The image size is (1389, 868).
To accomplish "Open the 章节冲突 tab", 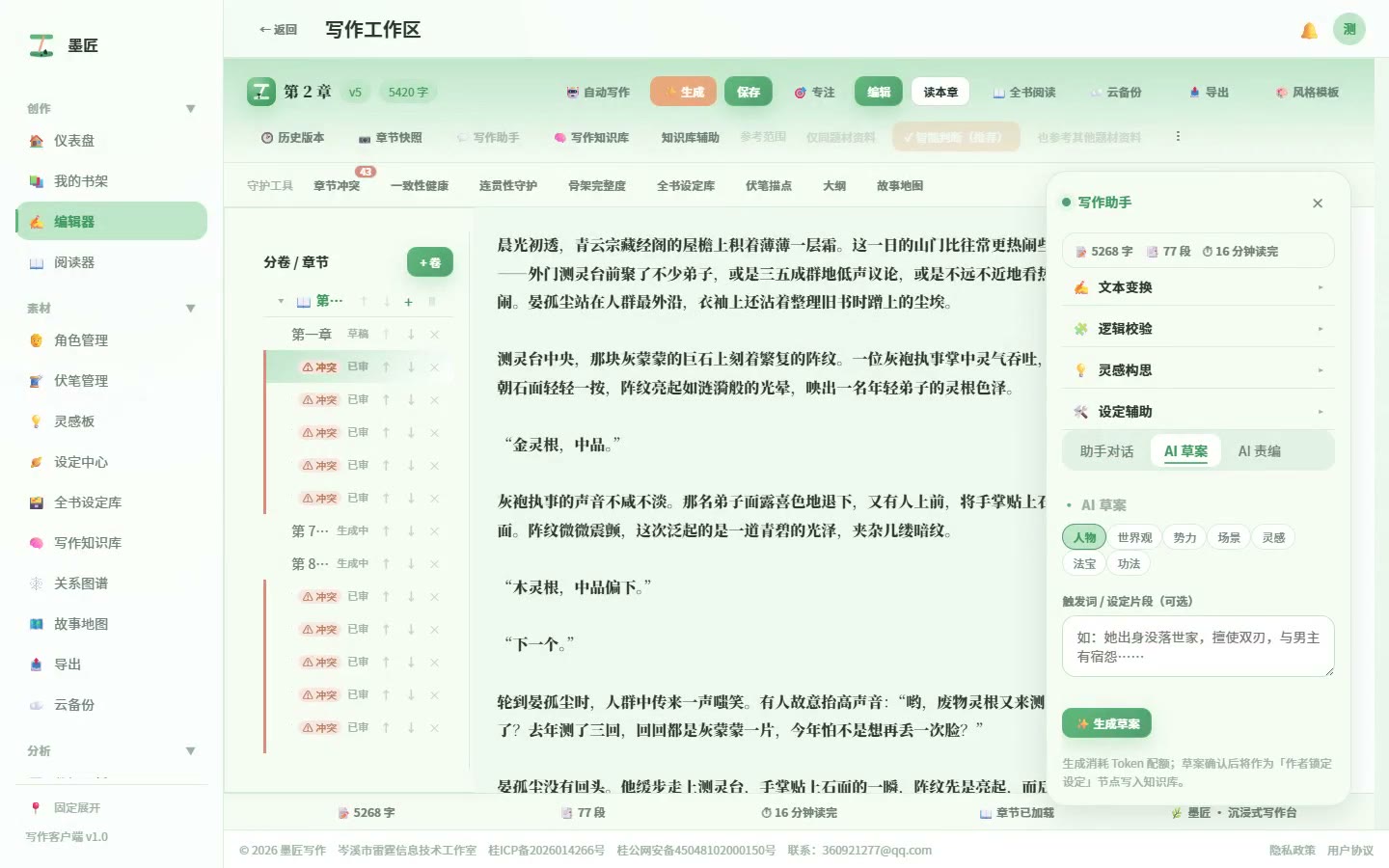I will click(x=337, y=186).
